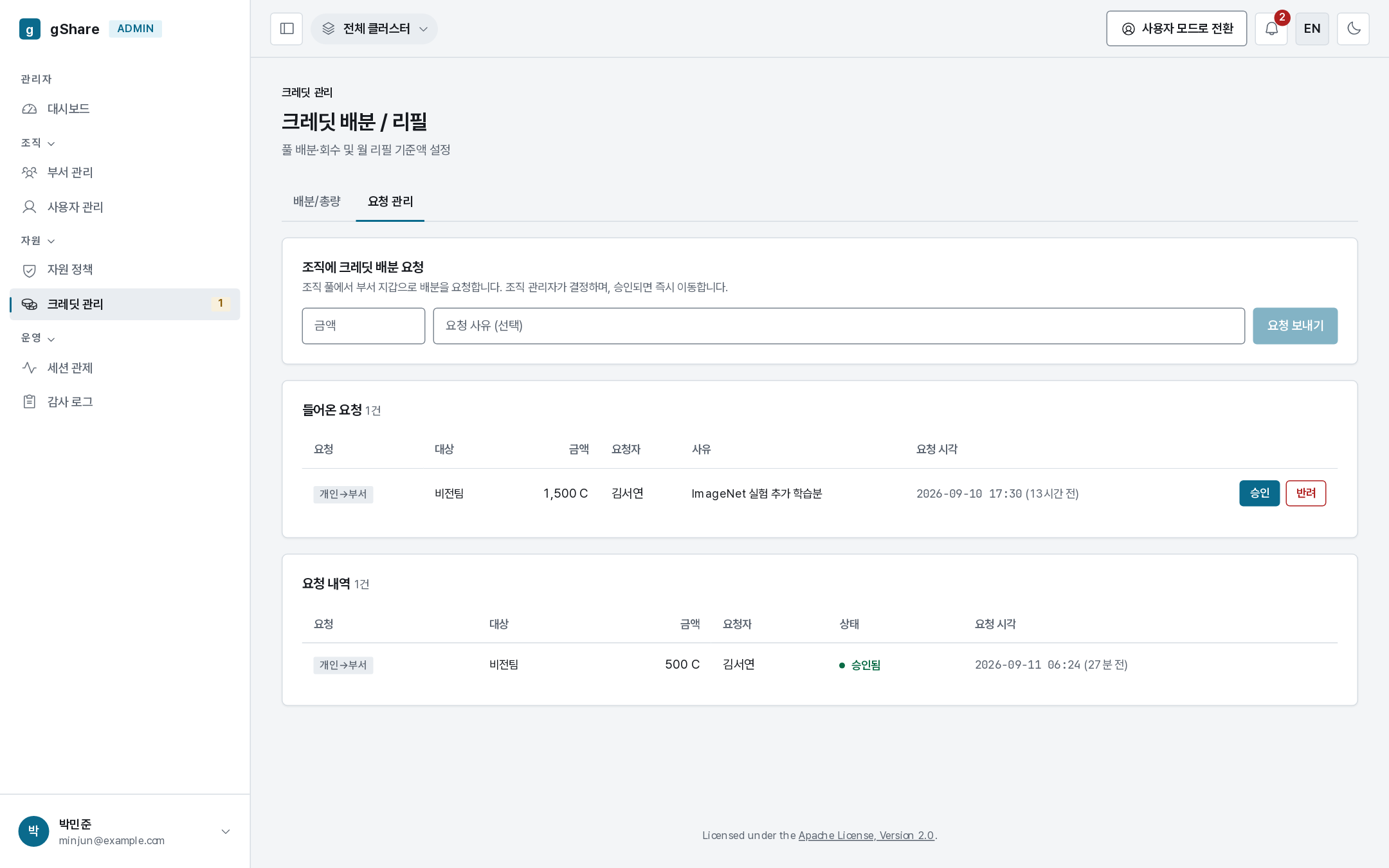Collapse the 조직 sidebar section
Image resolution: width=1389 pixels, height=868 pixels.
tap(38, 143)
